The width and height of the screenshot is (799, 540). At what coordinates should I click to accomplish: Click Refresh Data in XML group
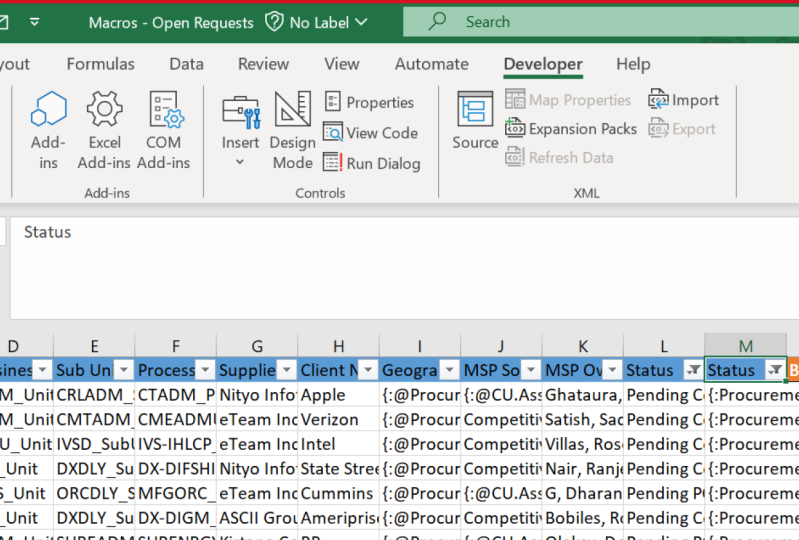[x=559, y=157]
